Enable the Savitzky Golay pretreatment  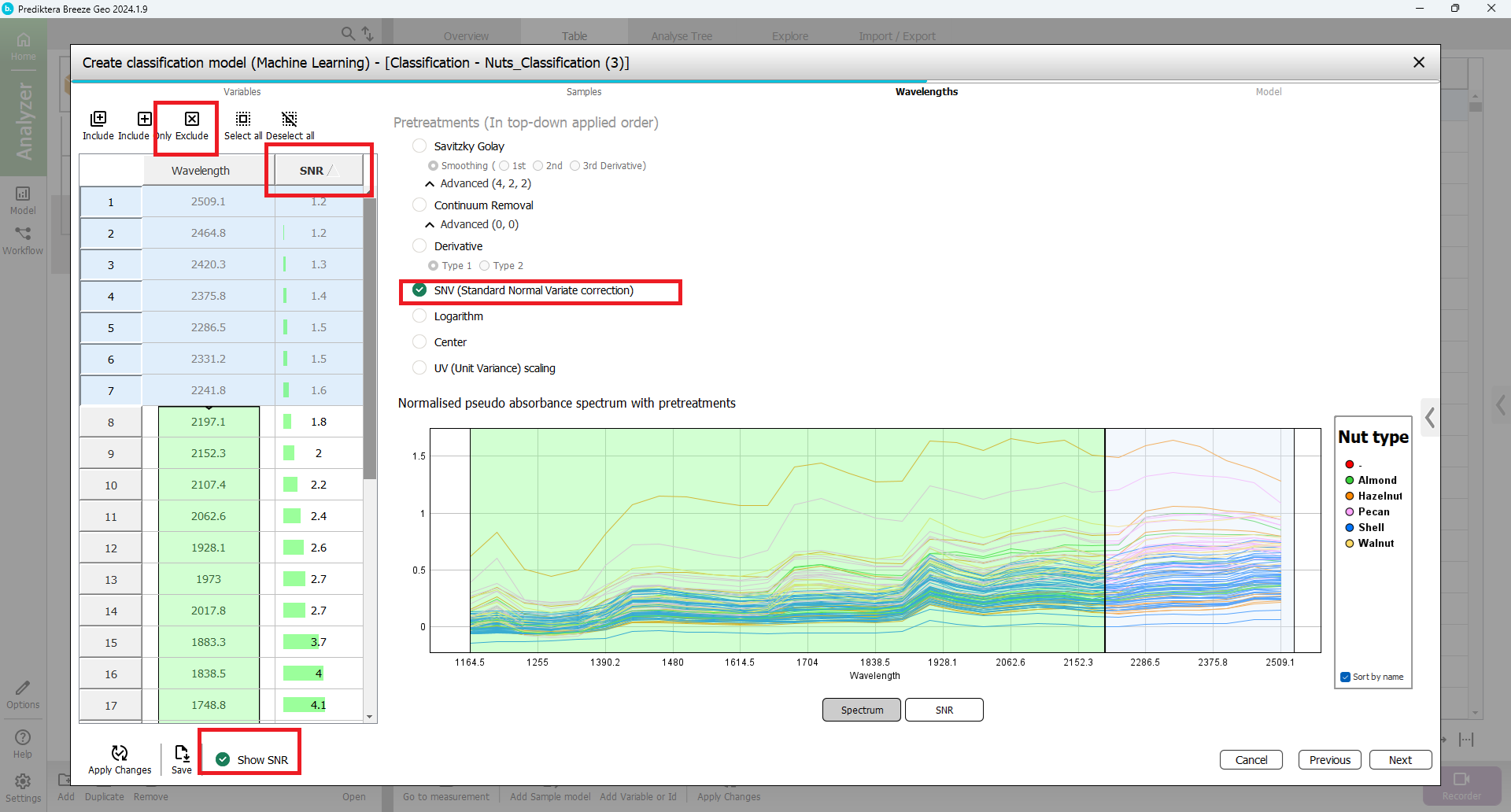coord(419,146)
